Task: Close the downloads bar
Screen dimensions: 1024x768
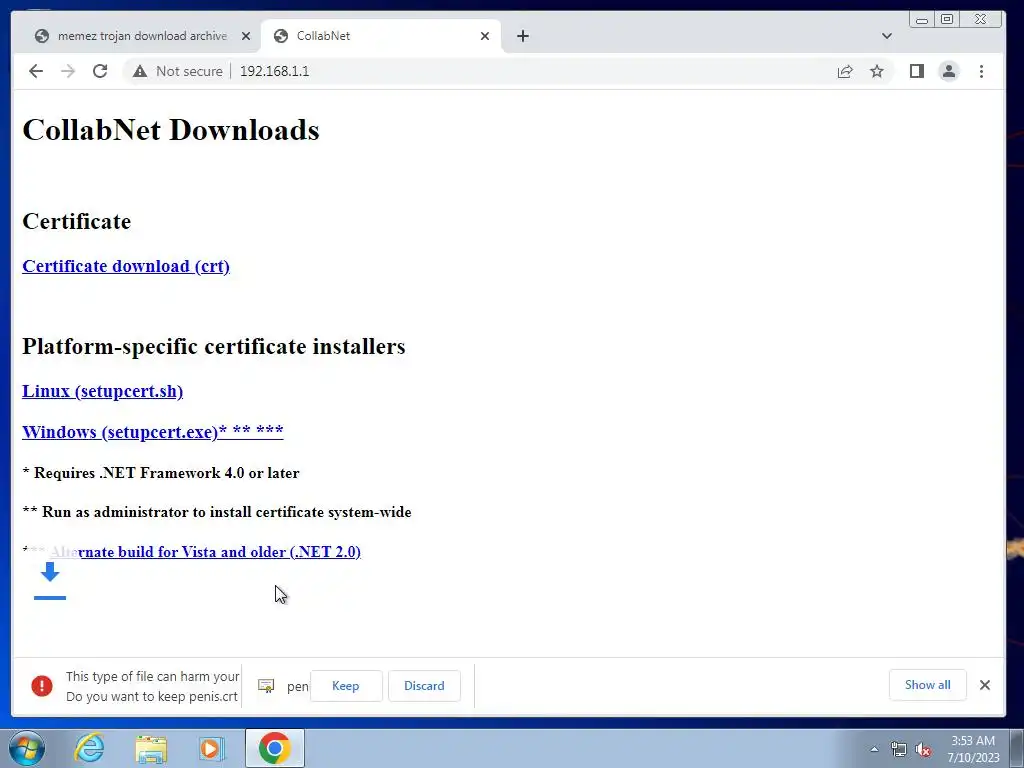Action: [x=985, y=684]
